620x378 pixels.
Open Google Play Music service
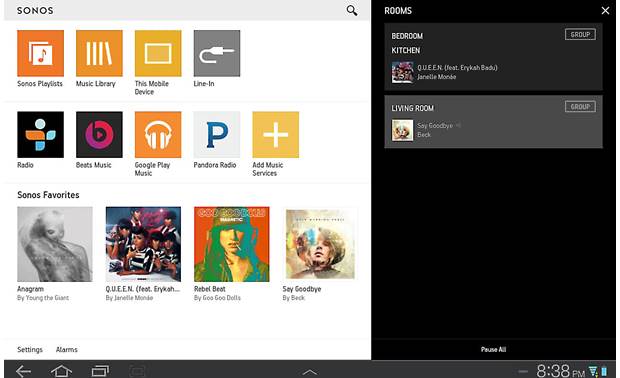tap(158, 135)
